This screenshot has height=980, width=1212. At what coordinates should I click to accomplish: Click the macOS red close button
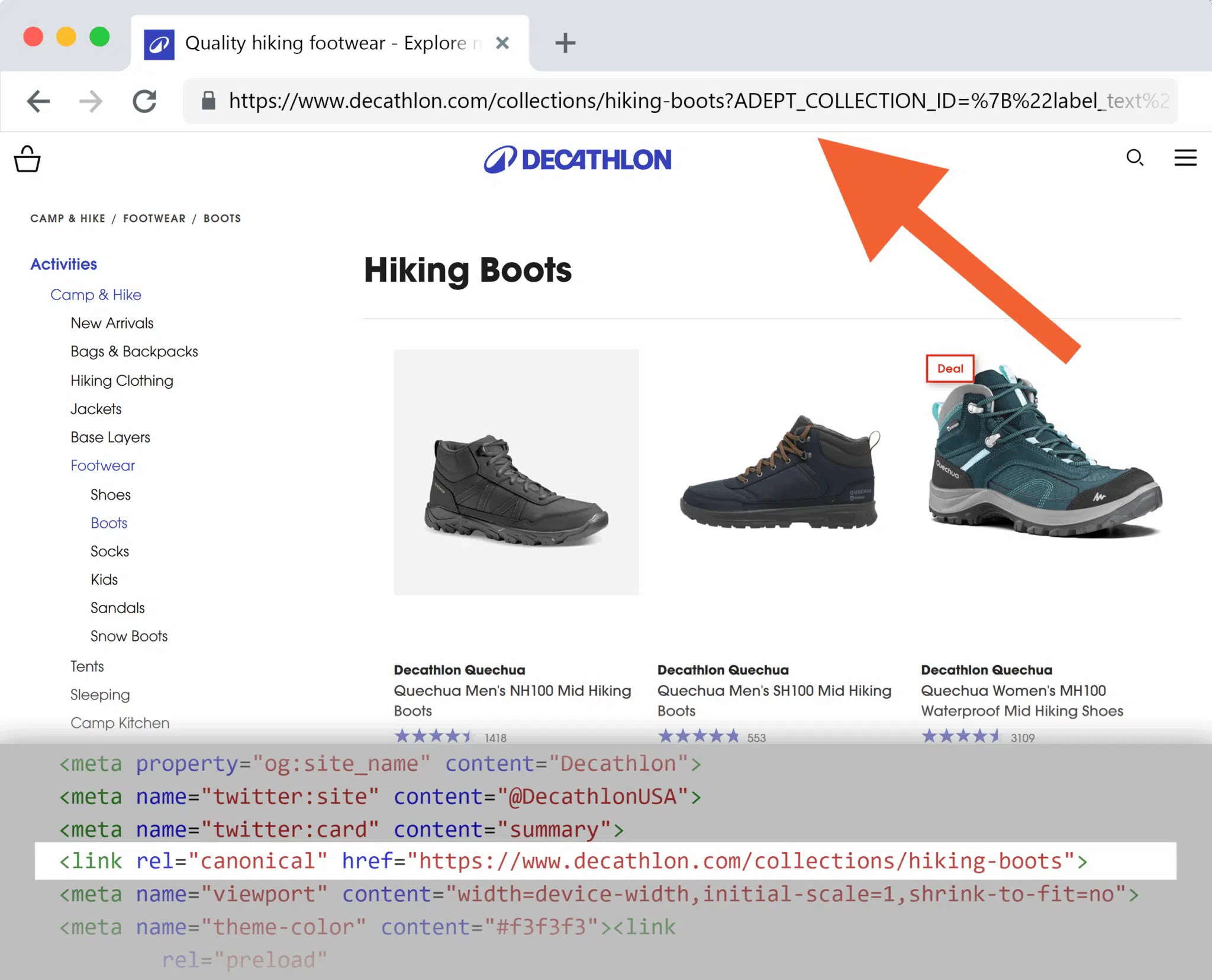33,37
